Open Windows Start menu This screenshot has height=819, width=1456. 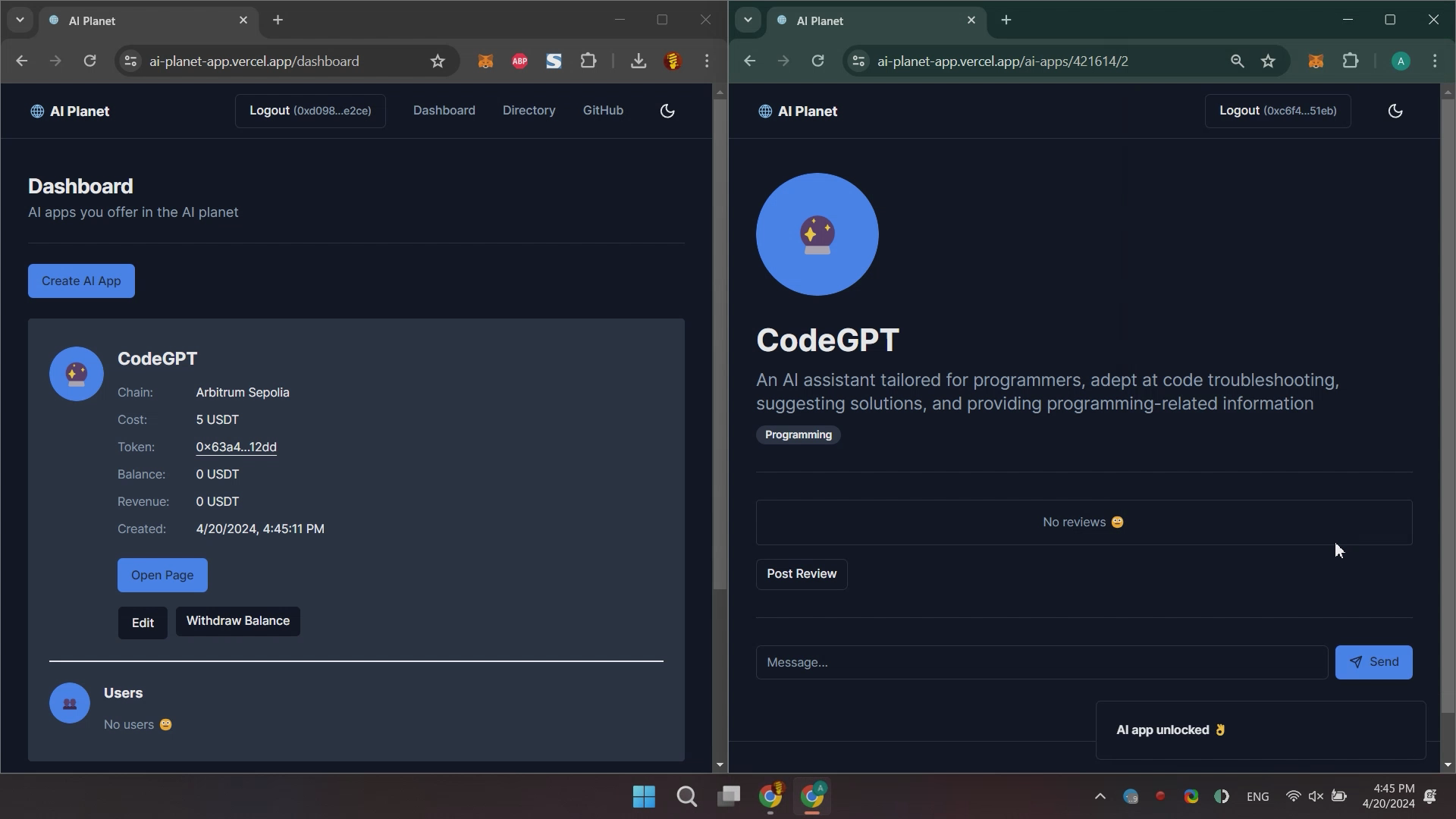pos(644,796)
